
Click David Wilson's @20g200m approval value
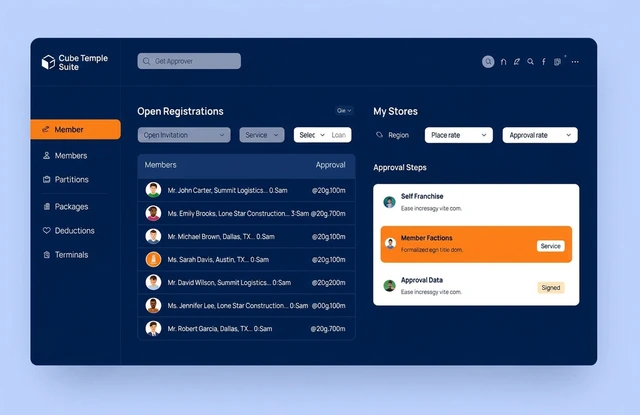(x=329, y=282)
